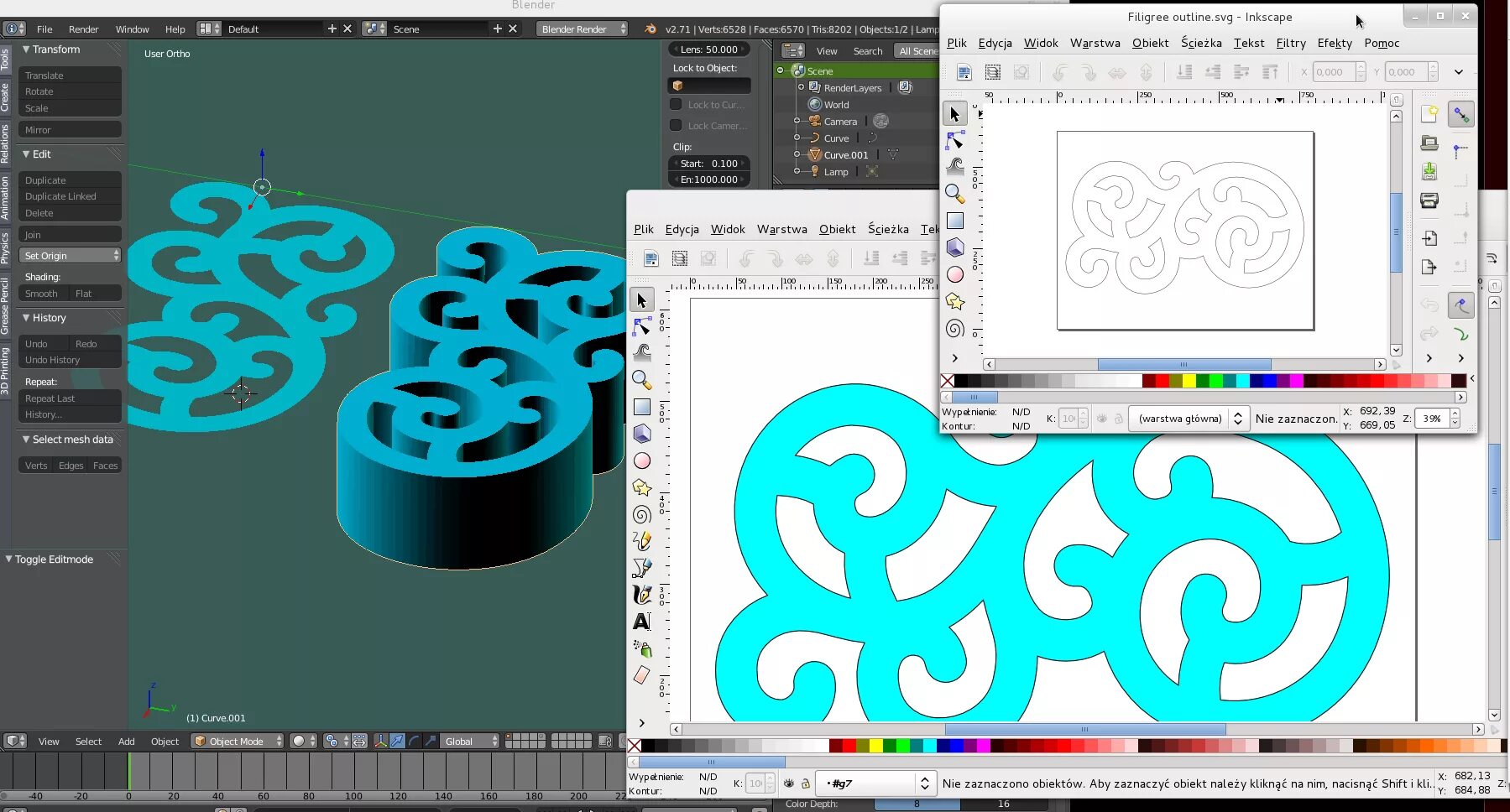Click the Open document icon in Filigree outline window
1510x812 pixels.
1429,143
